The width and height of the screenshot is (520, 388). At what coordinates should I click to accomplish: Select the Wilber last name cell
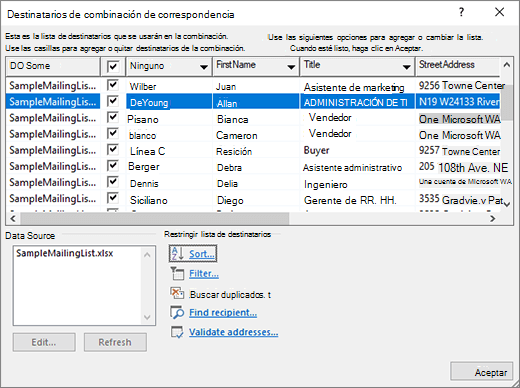click(169, 86)
